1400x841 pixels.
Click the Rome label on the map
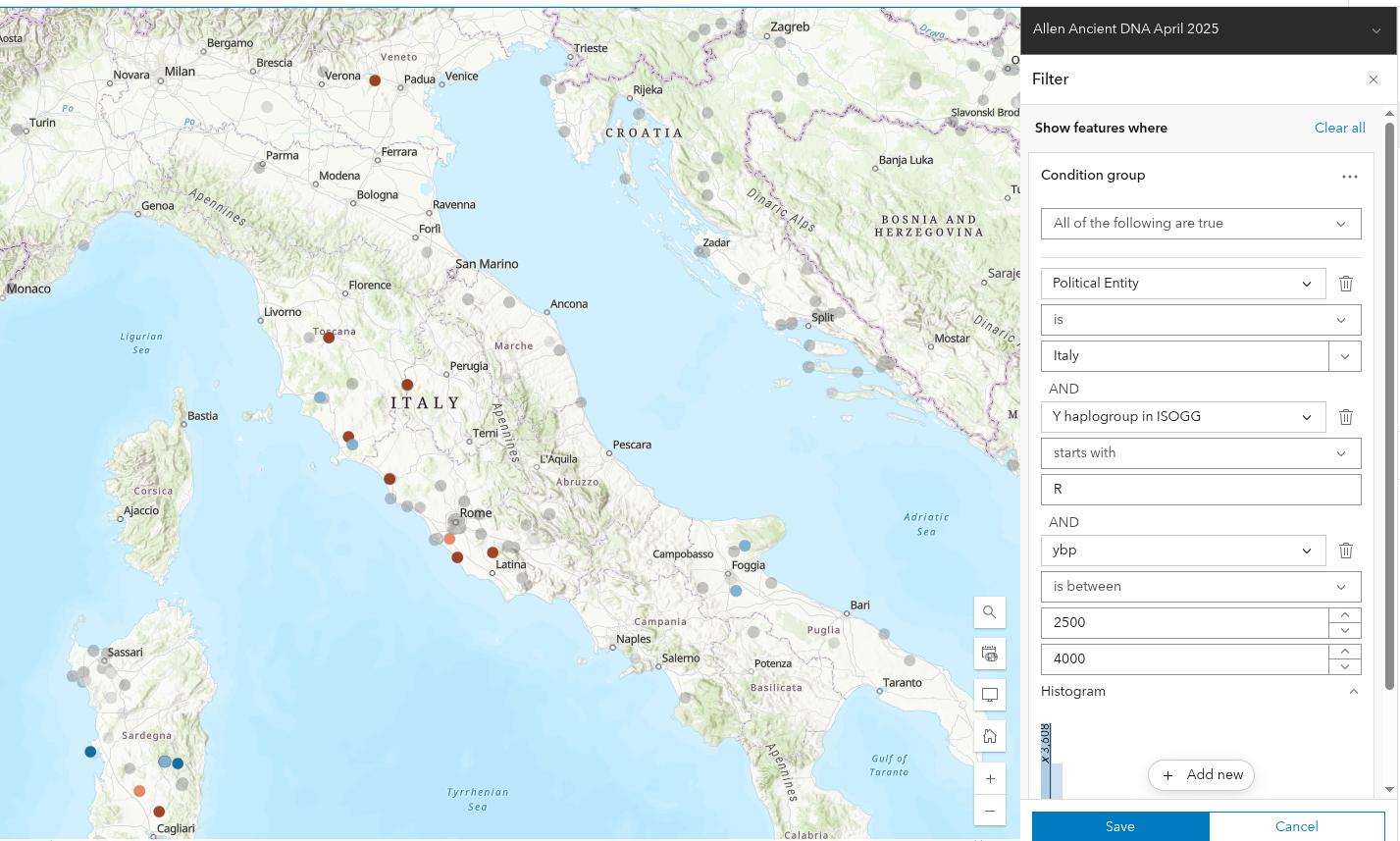click(476, 513)
